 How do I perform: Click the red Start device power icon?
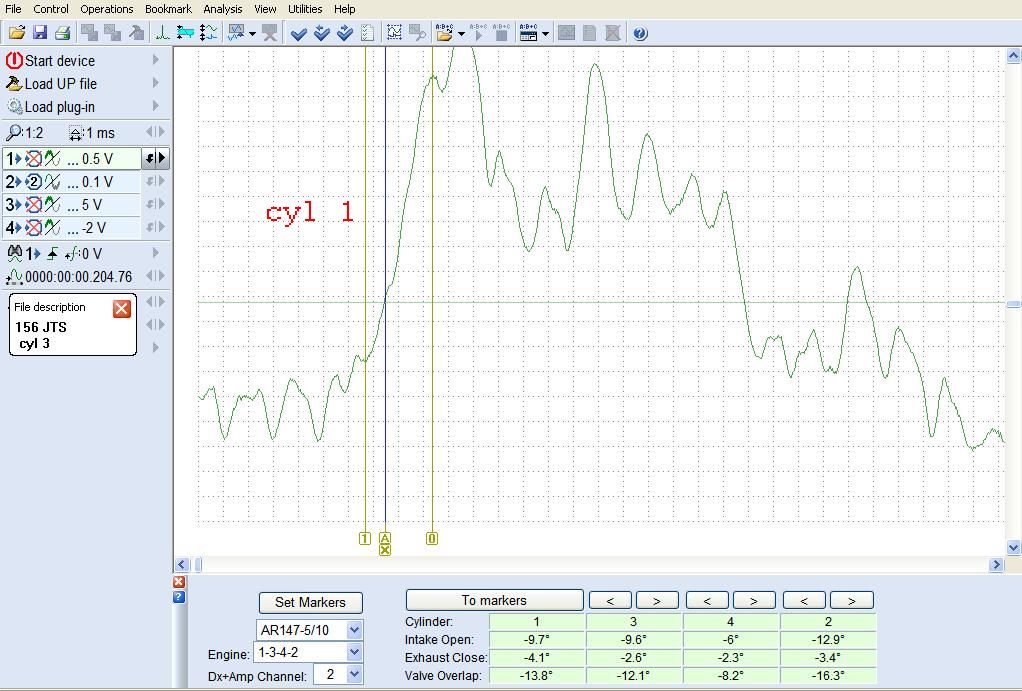point(14,61)
